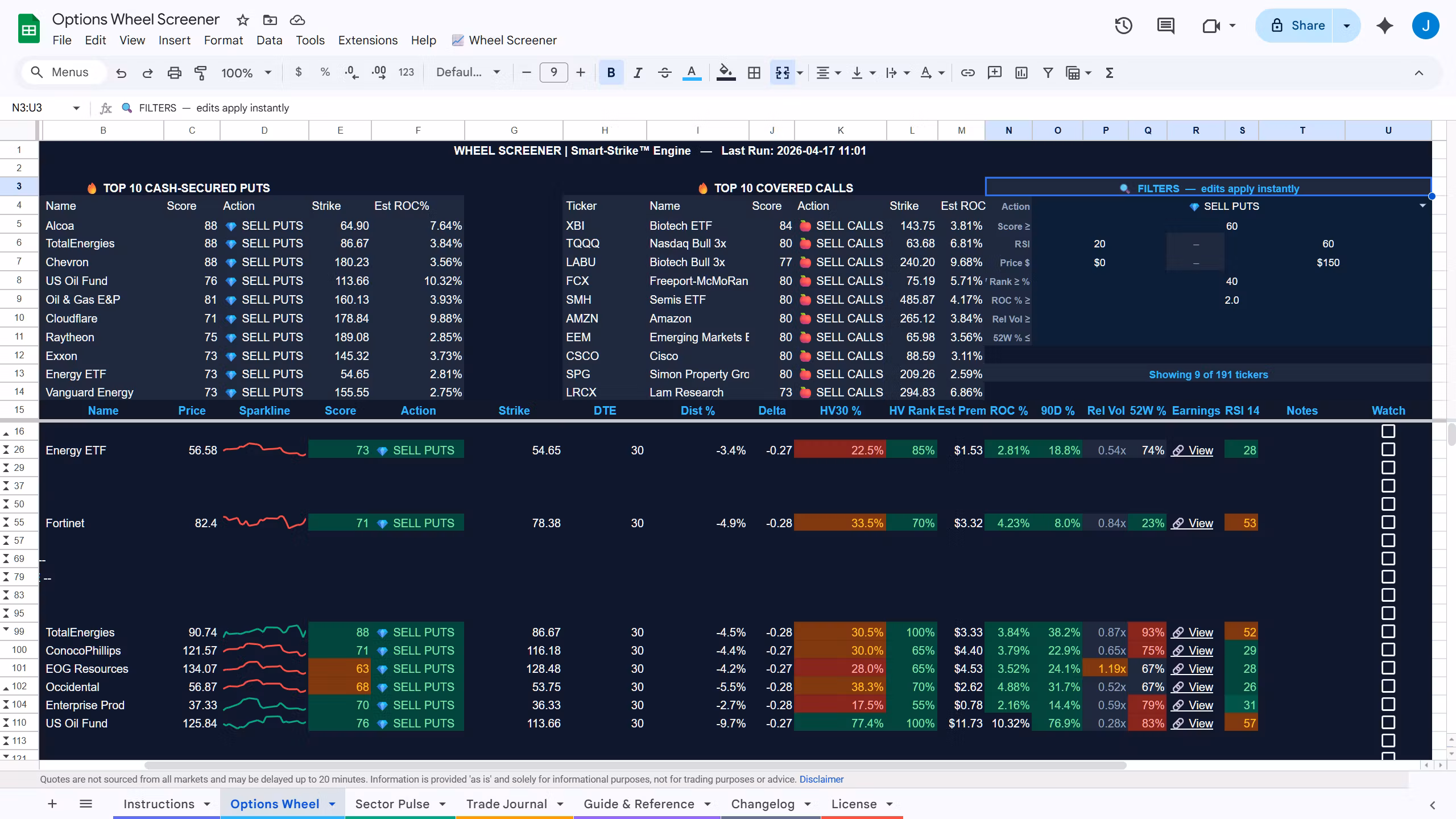The image size is (1456, 819).
Task: Tick the Watch checkbox in row 16
Action: pos(1388,431)
